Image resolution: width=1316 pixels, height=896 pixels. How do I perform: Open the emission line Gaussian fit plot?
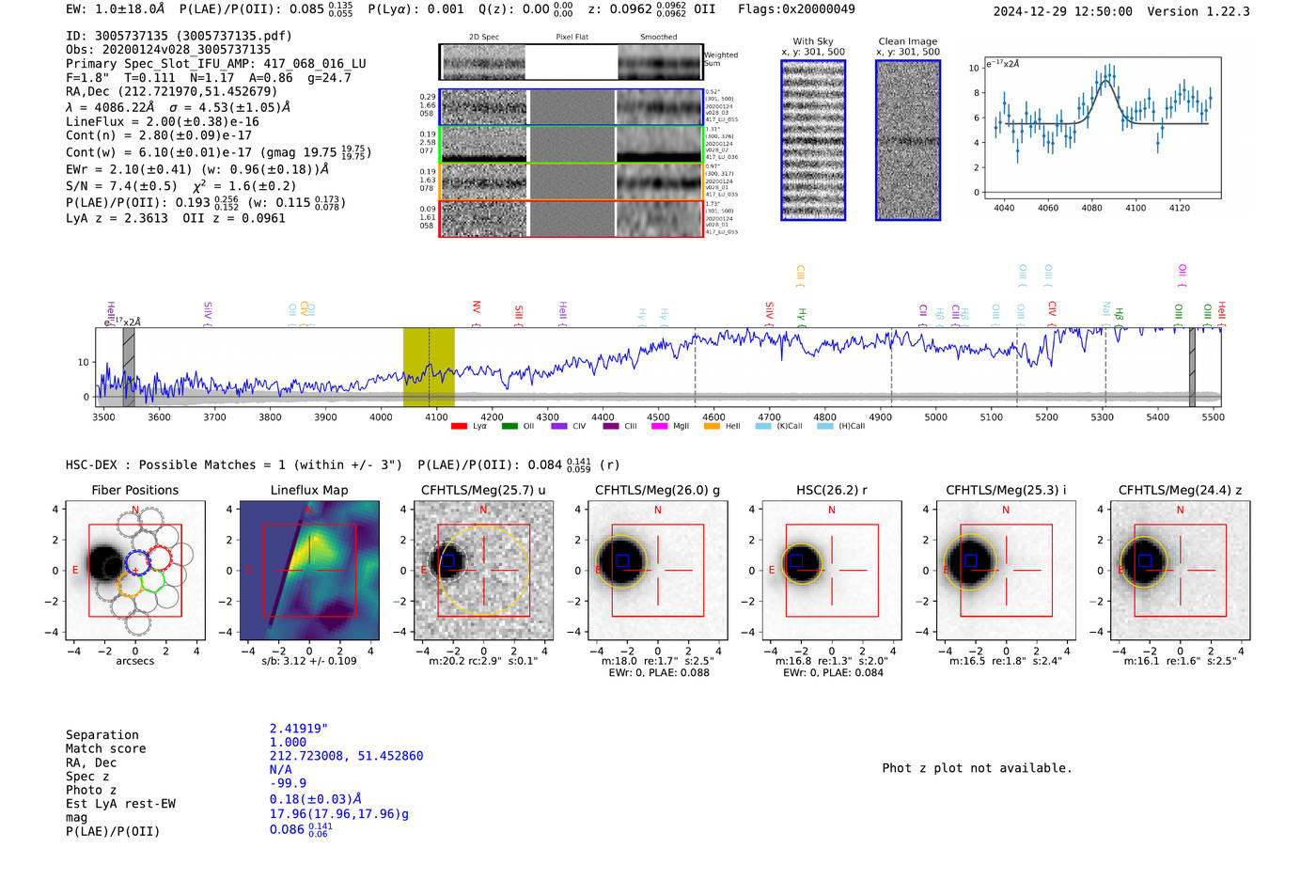(1102, 128)
